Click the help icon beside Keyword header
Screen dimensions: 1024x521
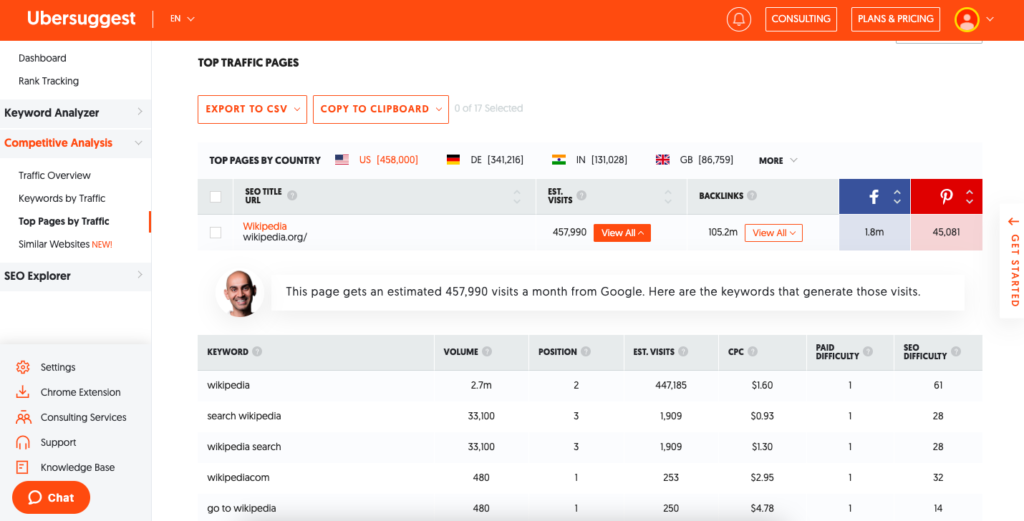click(257, 351)
